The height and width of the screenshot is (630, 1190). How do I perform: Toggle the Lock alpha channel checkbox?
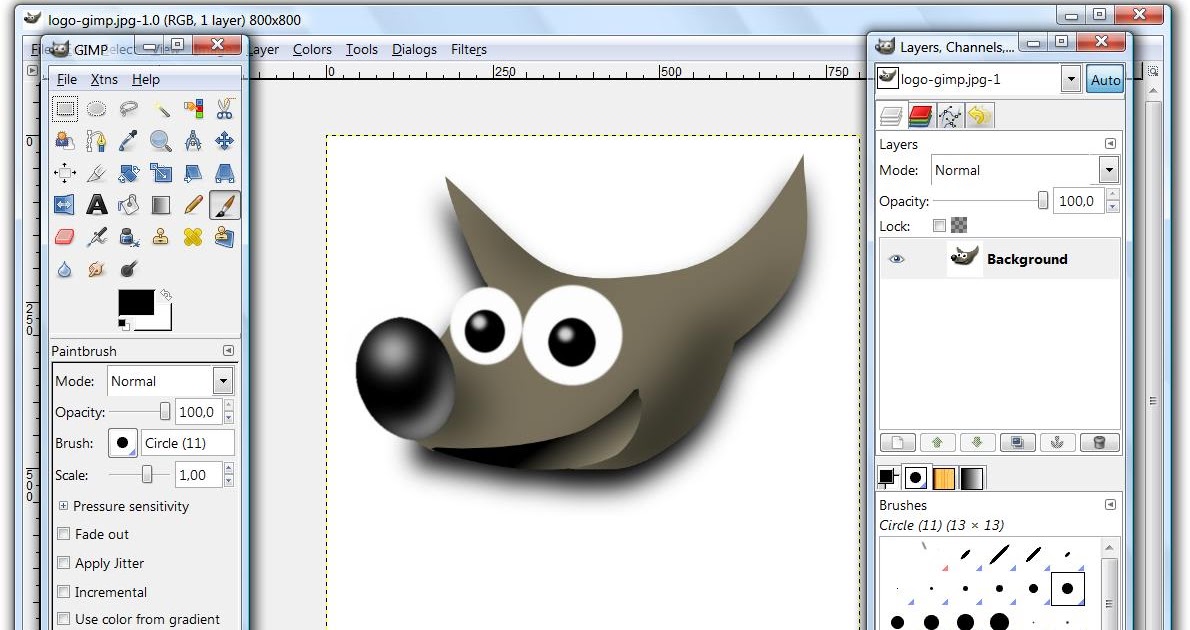pyautogui.click(x=940, y=225)
